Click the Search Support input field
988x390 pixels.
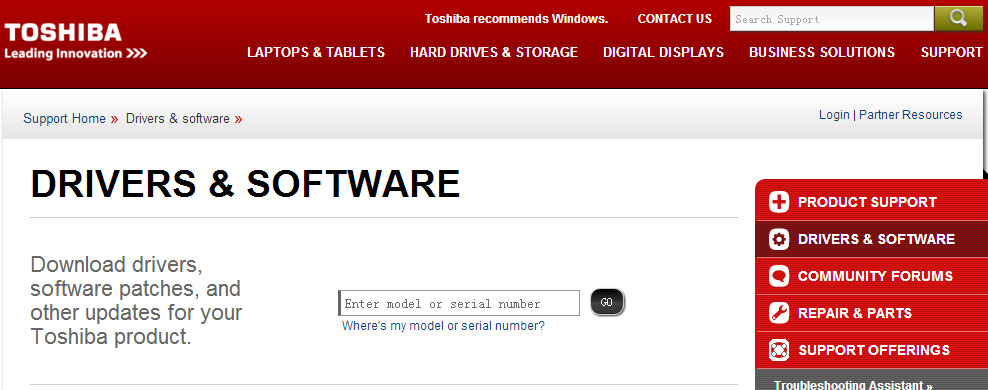click(832, 19)
